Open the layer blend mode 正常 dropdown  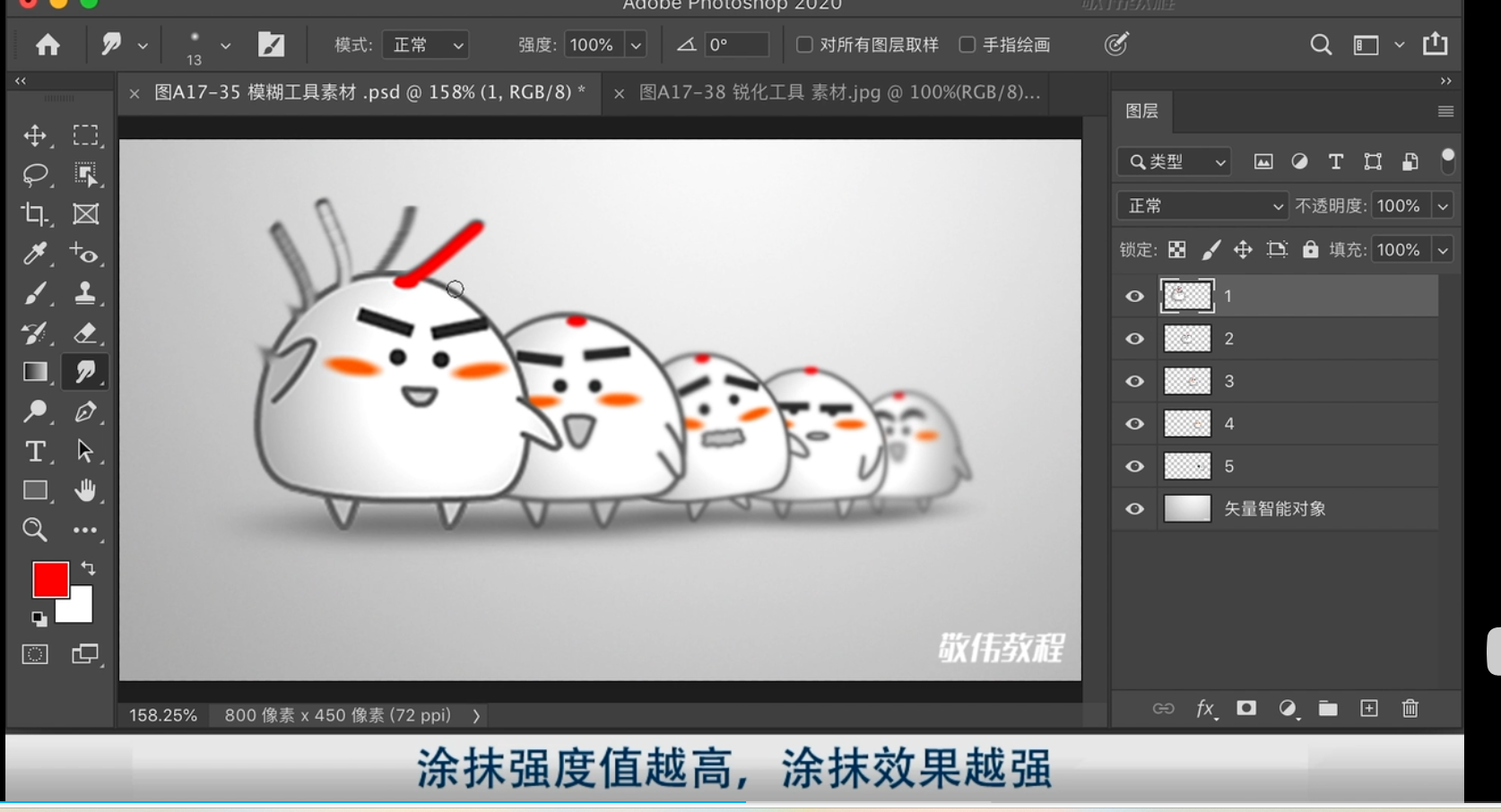coord(1202,205)
